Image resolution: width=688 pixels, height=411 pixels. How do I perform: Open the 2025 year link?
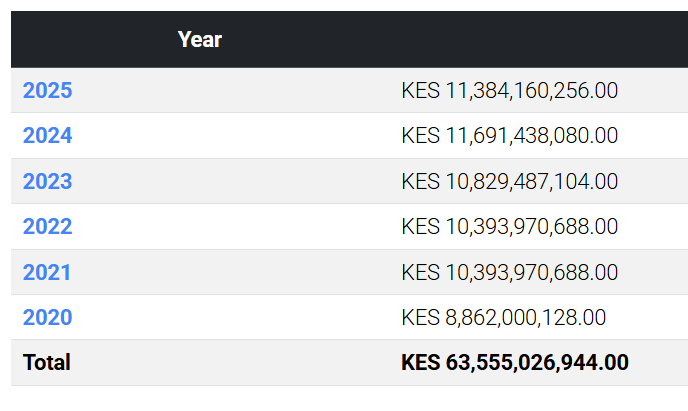coord(47,91)
